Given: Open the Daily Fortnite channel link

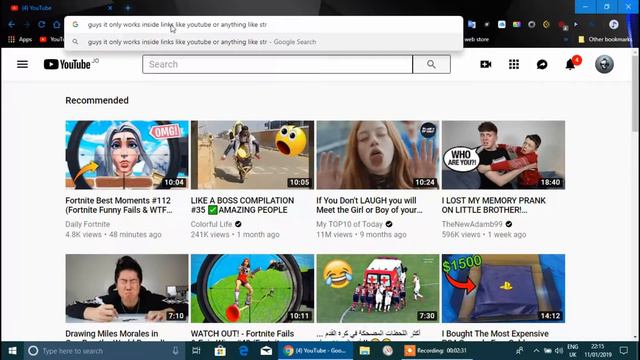Looking at the screenshot, I should 87,224.
